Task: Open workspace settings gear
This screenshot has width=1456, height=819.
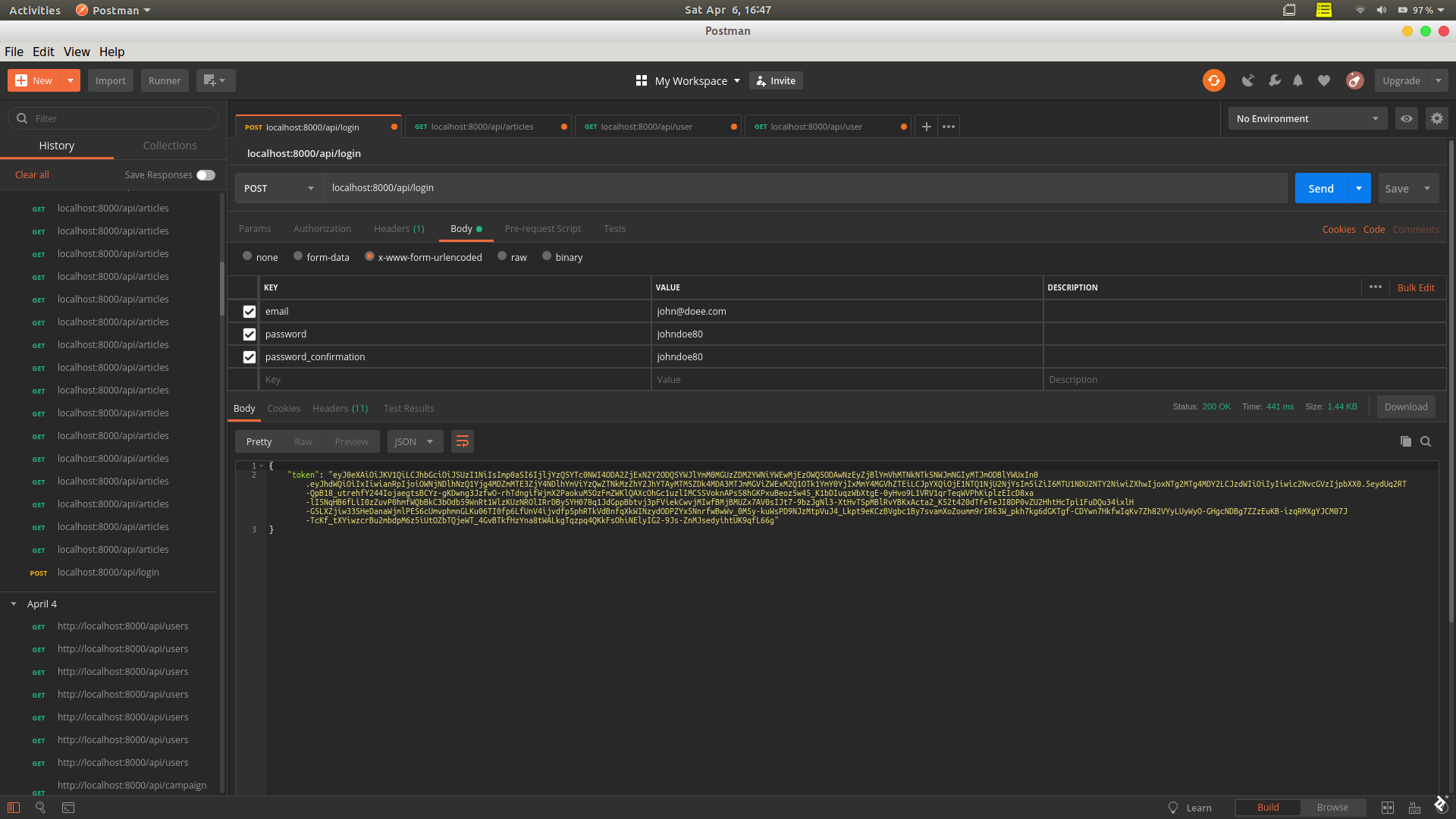Action: tap(1437, 118)
